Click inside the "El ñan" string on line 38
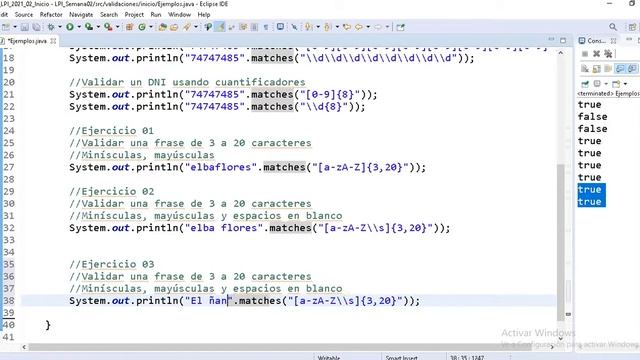 click(209, 301)
